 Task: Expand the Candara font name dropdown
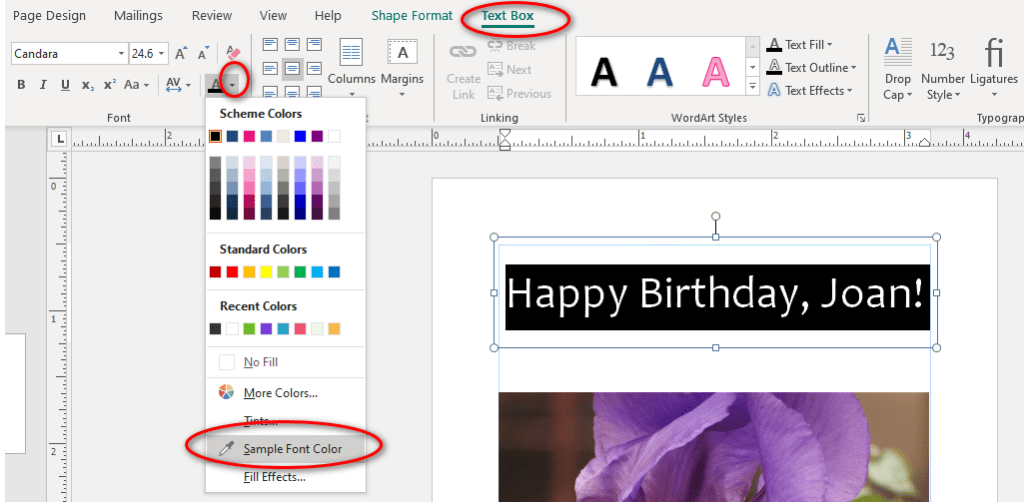[121, 53]
